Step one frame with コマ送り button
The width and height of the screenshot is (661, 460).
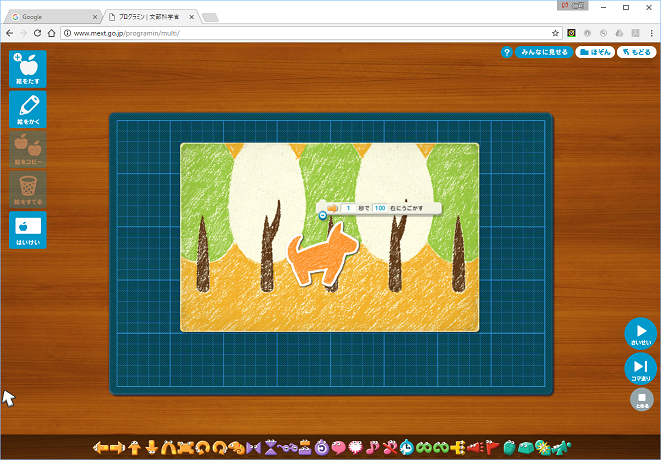640,369
